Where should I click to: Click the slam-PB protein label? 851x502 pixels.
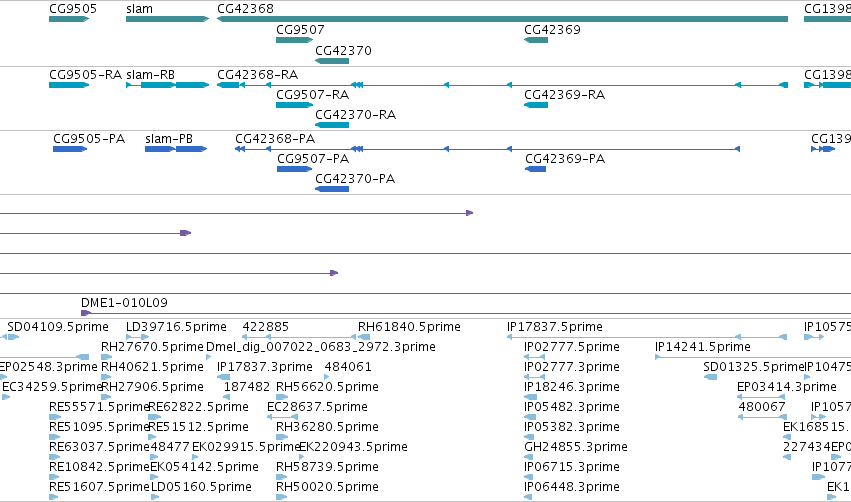coord(169,139)
